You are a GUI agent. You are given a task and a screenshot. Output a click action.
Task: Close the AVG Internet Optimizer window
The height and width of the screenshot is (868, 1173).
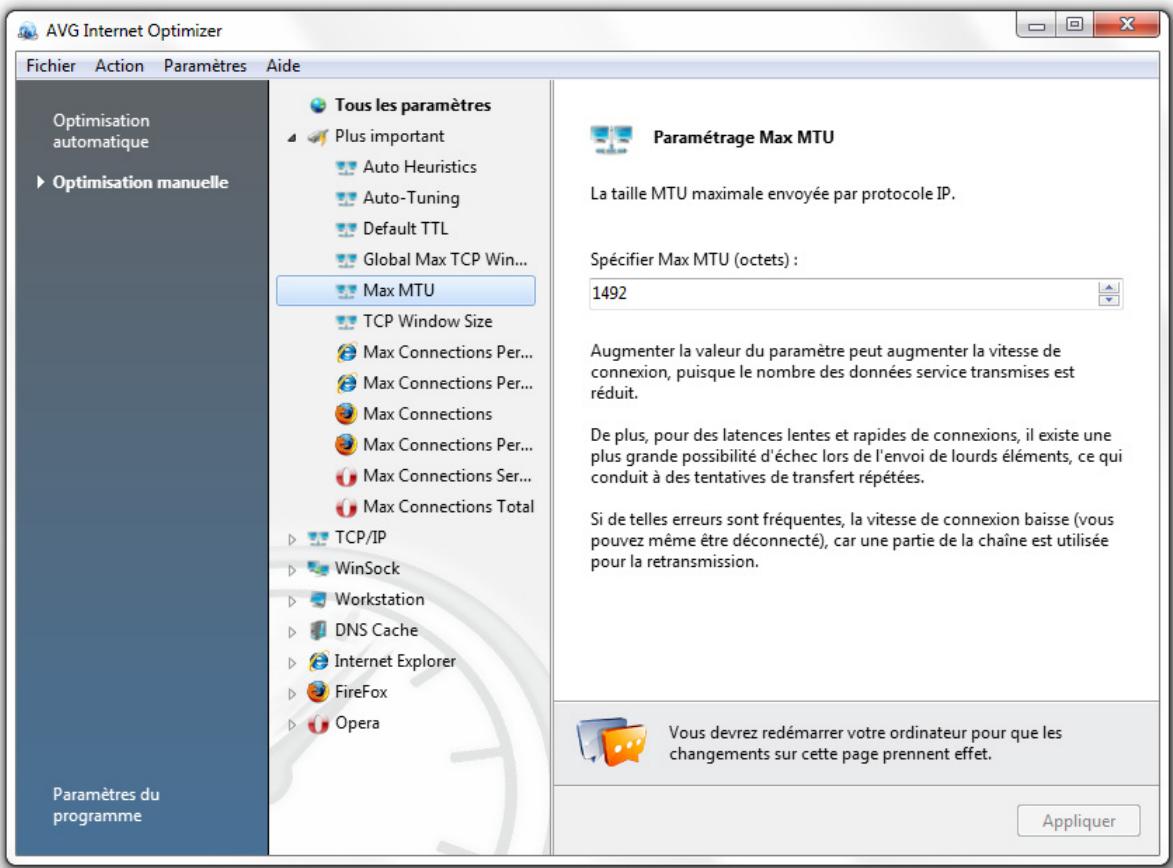[1127, 25]
